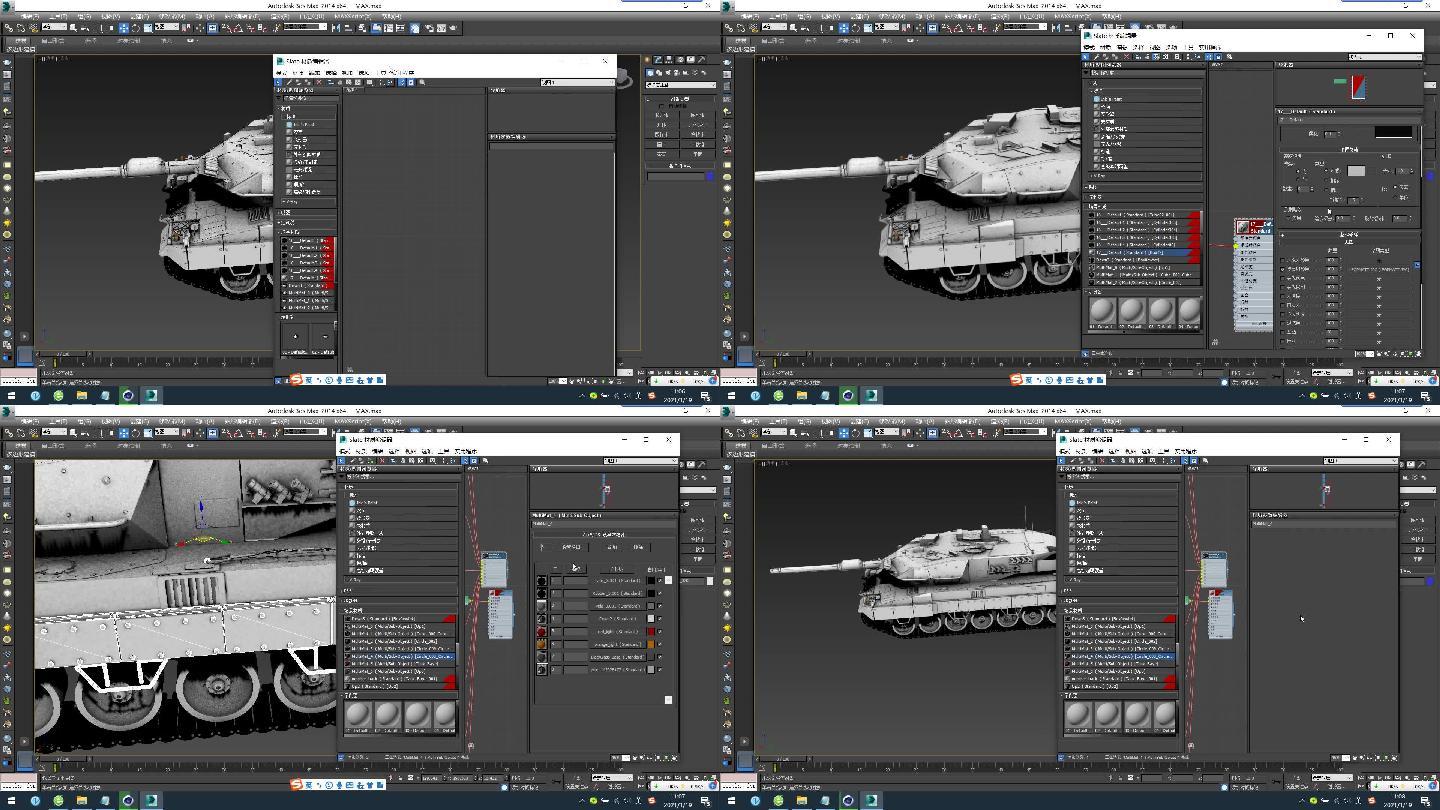
Task: Toggle the enable checkbox beside the orange sub-material swatch
Action: click(x=660, y=644)
